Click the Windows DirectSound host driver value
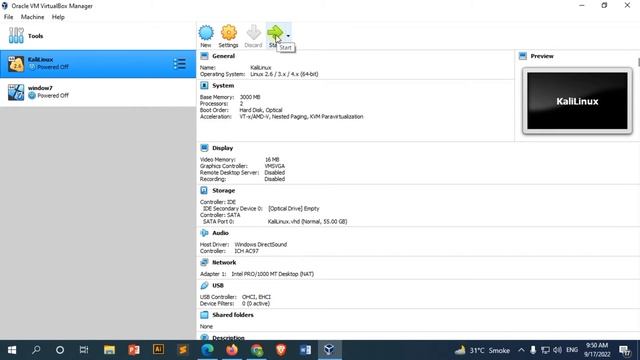The width and height of the screenshot is (640, 360). tap(260, 244)
